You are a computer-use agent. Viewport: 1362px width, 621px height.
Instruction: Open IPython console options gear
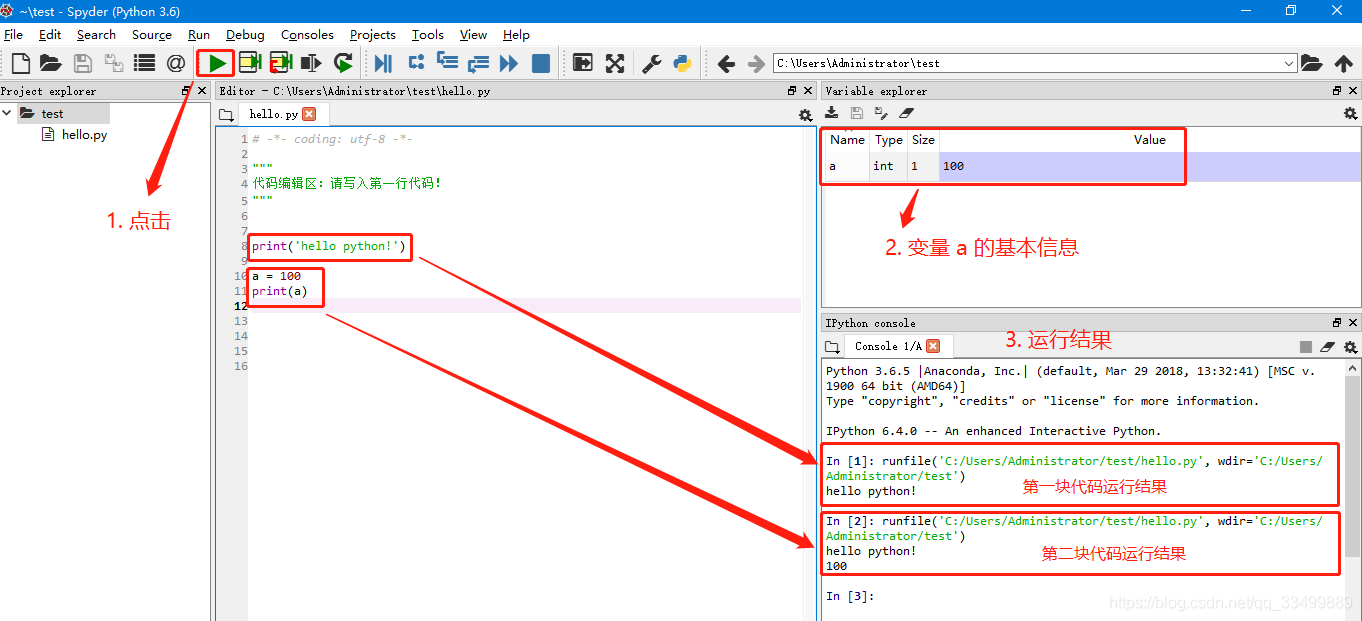(x=1350, y=347)
